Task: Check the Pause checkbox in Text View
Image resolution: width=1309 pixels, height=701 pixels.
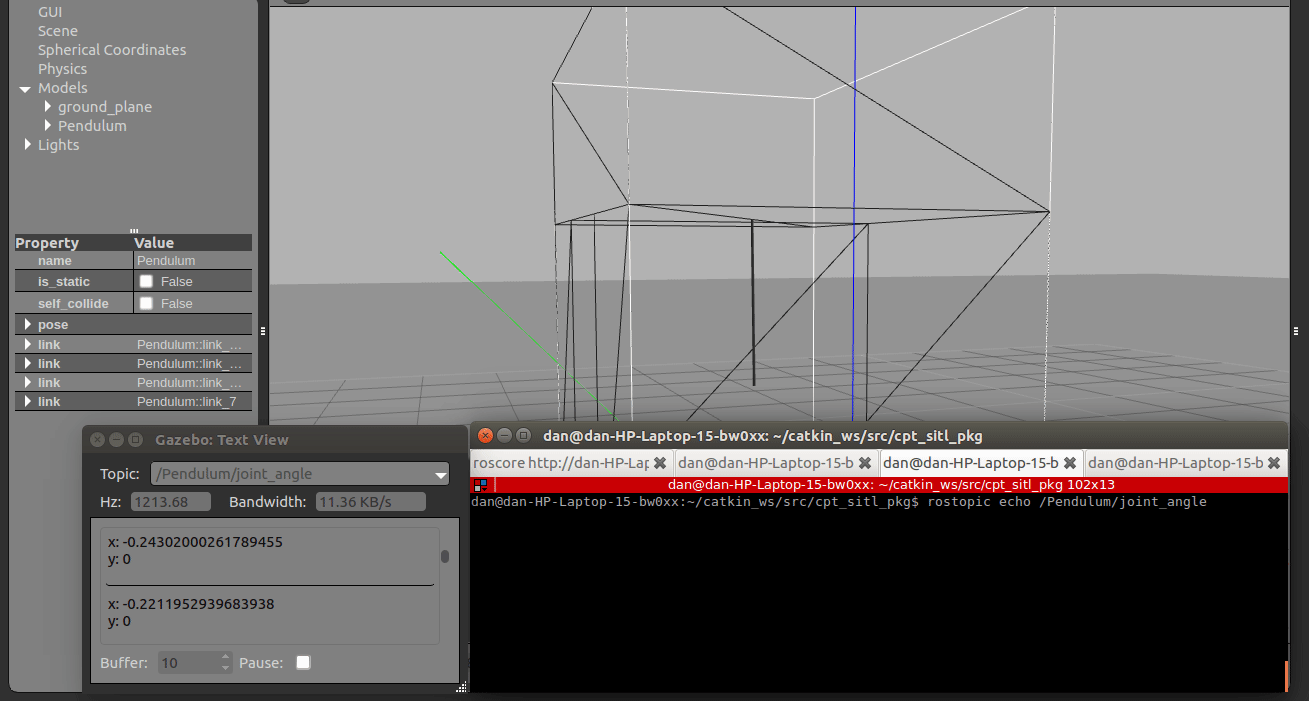Action: (303, 662)
